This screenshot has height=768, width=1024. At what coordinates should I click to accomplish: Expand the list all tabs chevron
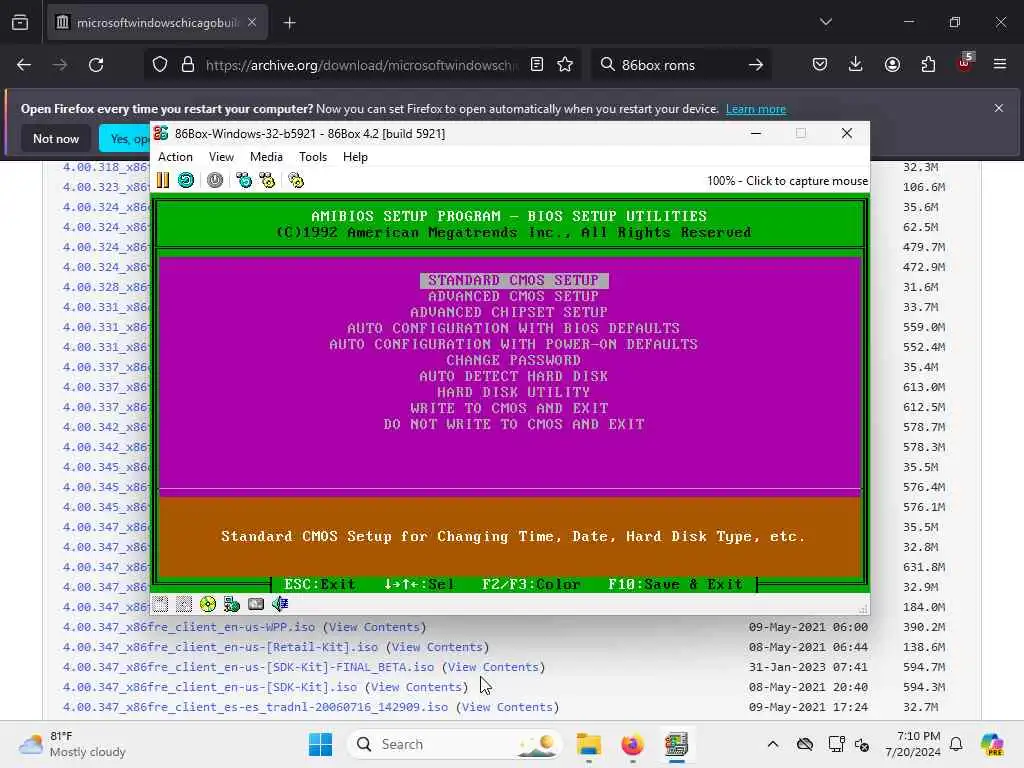tap(825, 22)
